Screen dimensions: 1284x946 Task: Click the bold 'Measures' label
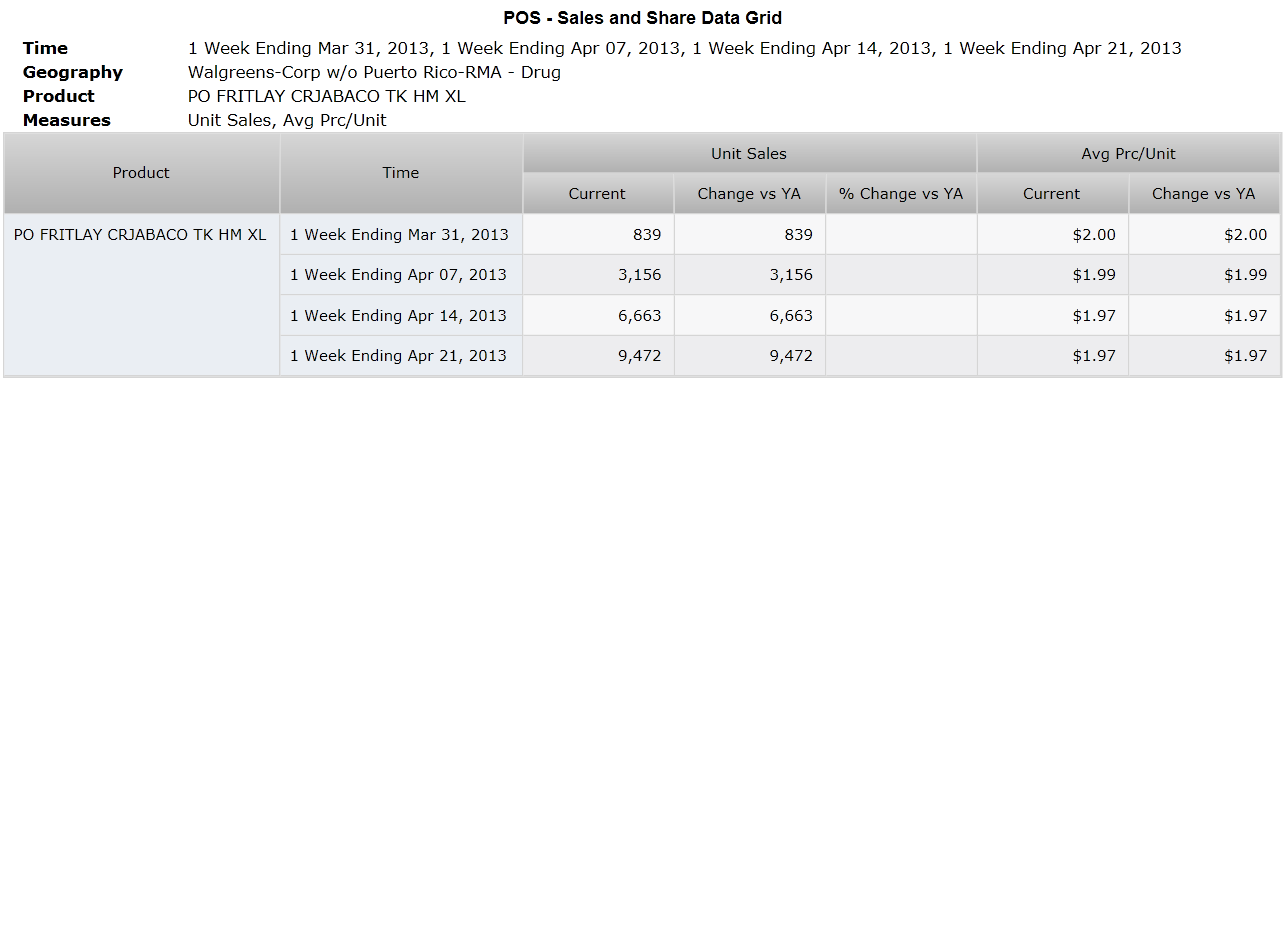(x=67, y=120)
